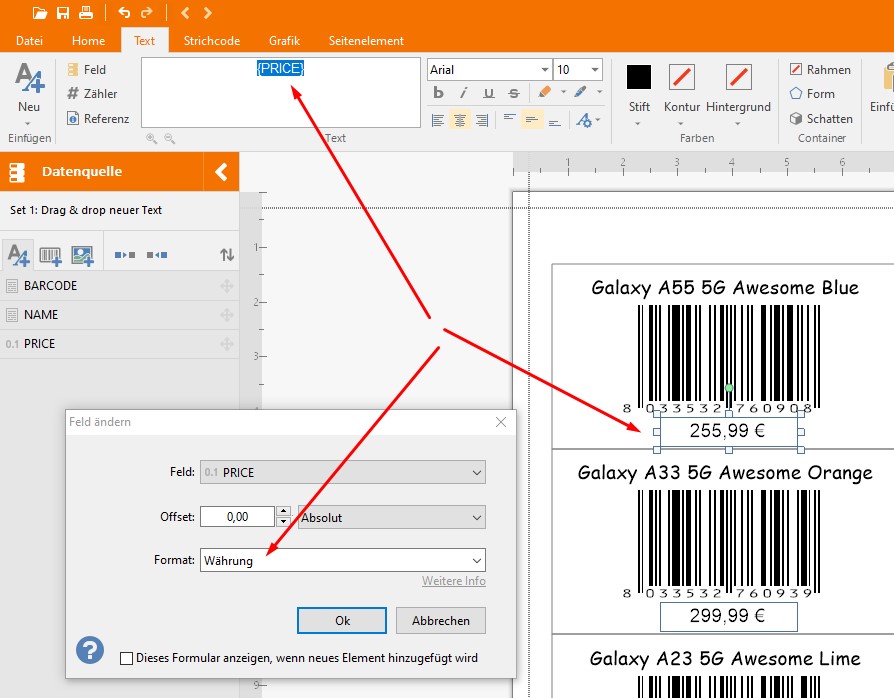Open the Format dropdown showing Währung
This screenshot has width=894, height=698.
pyautogui.click(x=342, y=560)
